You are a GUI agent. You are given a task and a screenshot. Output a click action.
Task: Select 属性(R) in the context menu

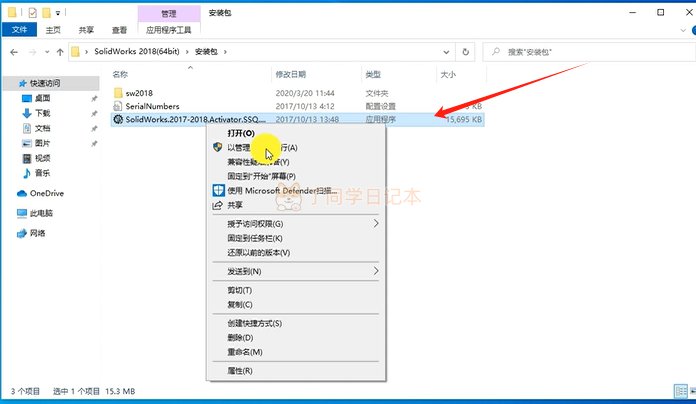[240, 370]
